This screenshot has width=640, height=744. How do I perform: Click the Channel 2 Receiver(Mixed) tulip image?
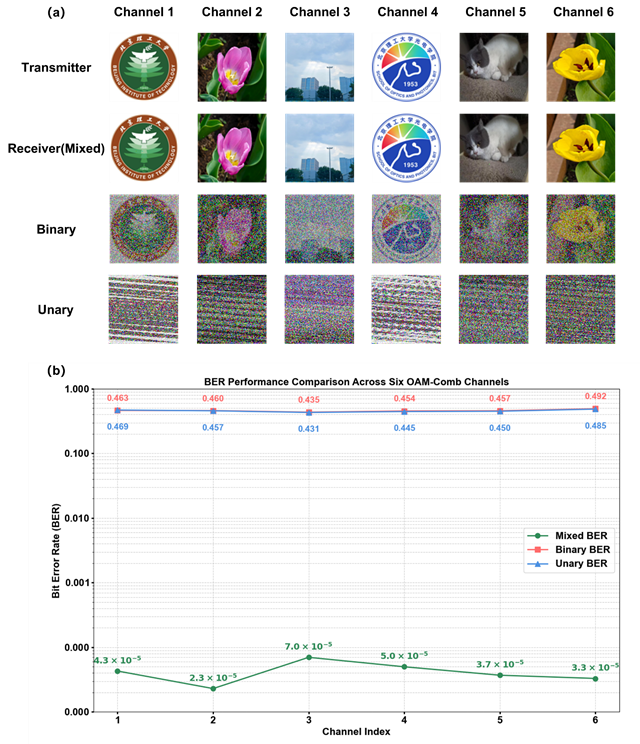coord(232,148)
